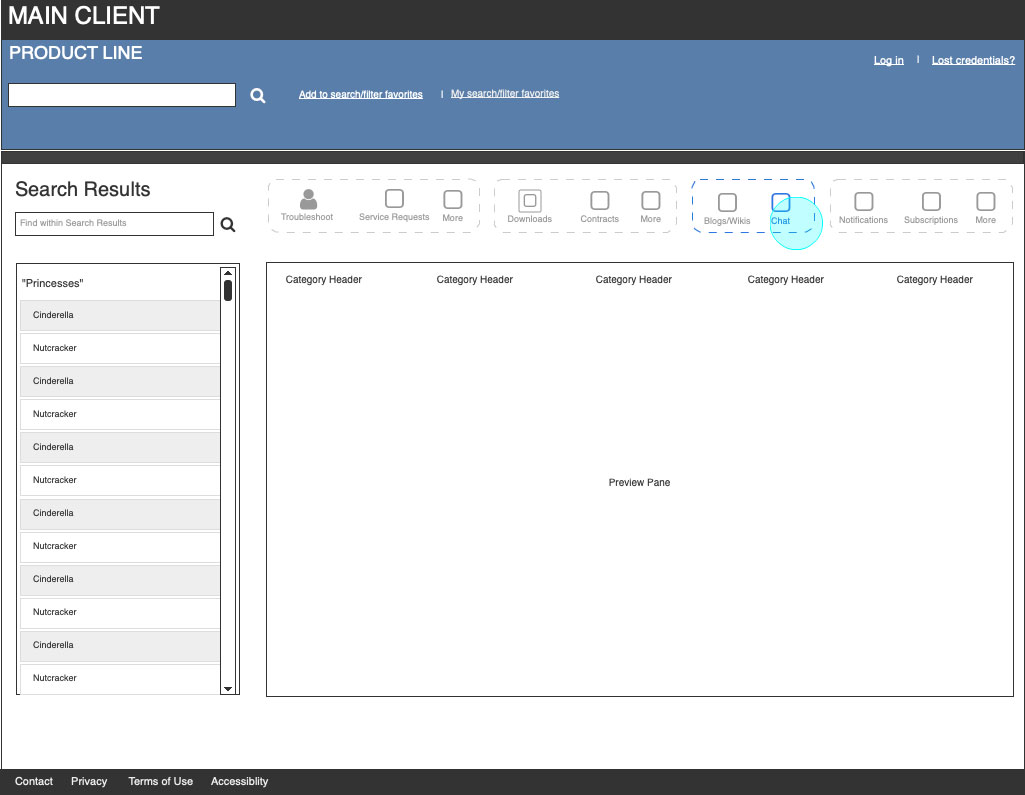
Task: Expand More next to Service Requests
Action: 453,200
